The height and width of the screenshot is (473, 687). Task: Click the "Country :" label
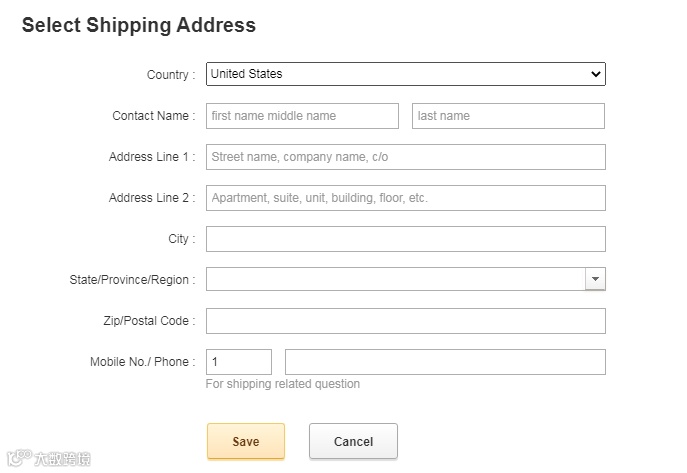170,75
